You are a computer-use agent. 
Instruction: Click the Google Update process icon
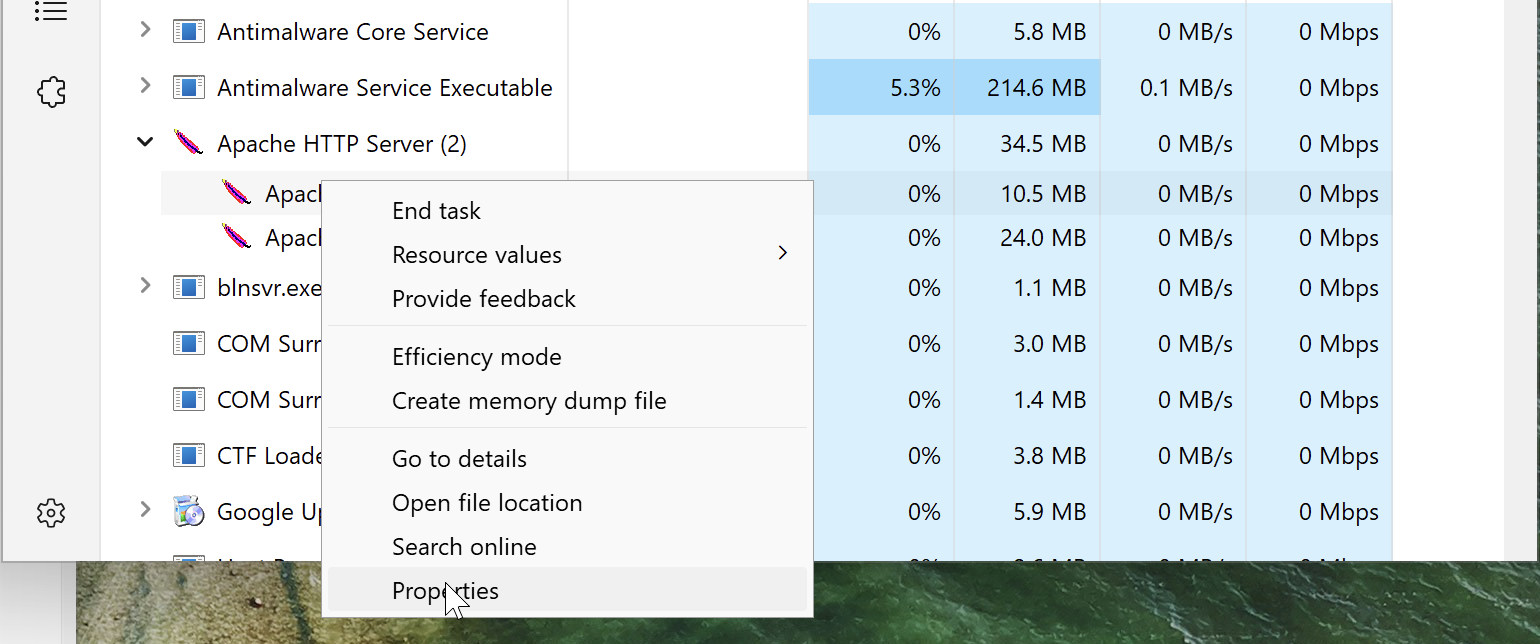click(188, 511)
